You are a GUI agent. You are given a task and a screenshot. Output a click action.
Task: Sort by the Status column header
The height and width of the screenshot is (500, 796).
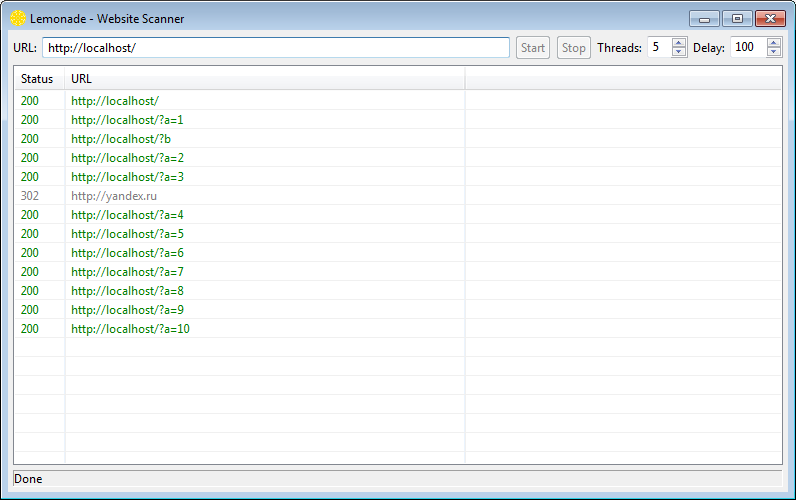tap(39, 79)
